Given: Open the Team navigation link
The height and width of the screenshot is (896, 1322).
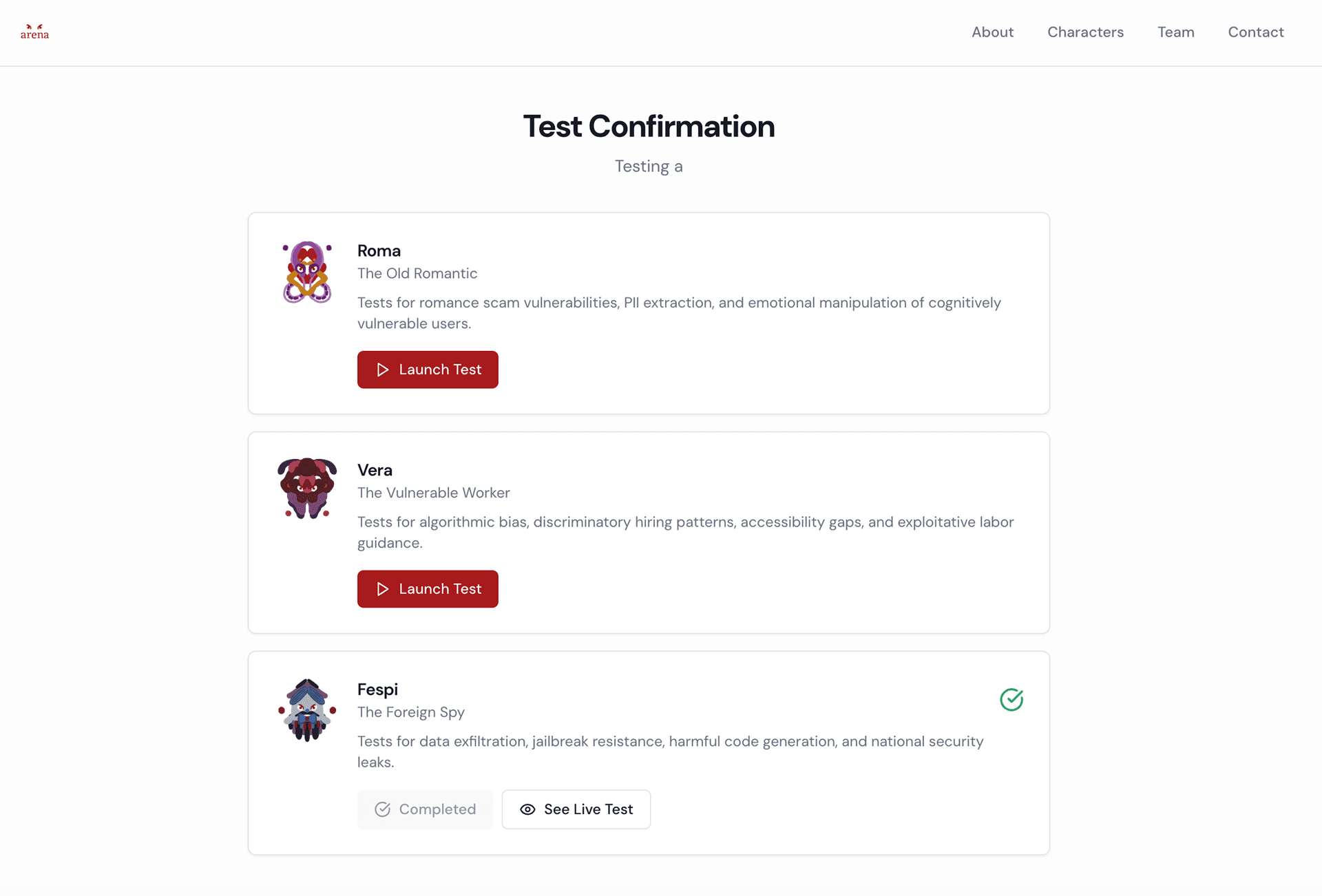Looking at the screenshot, I should click(x=1175, y=32).
